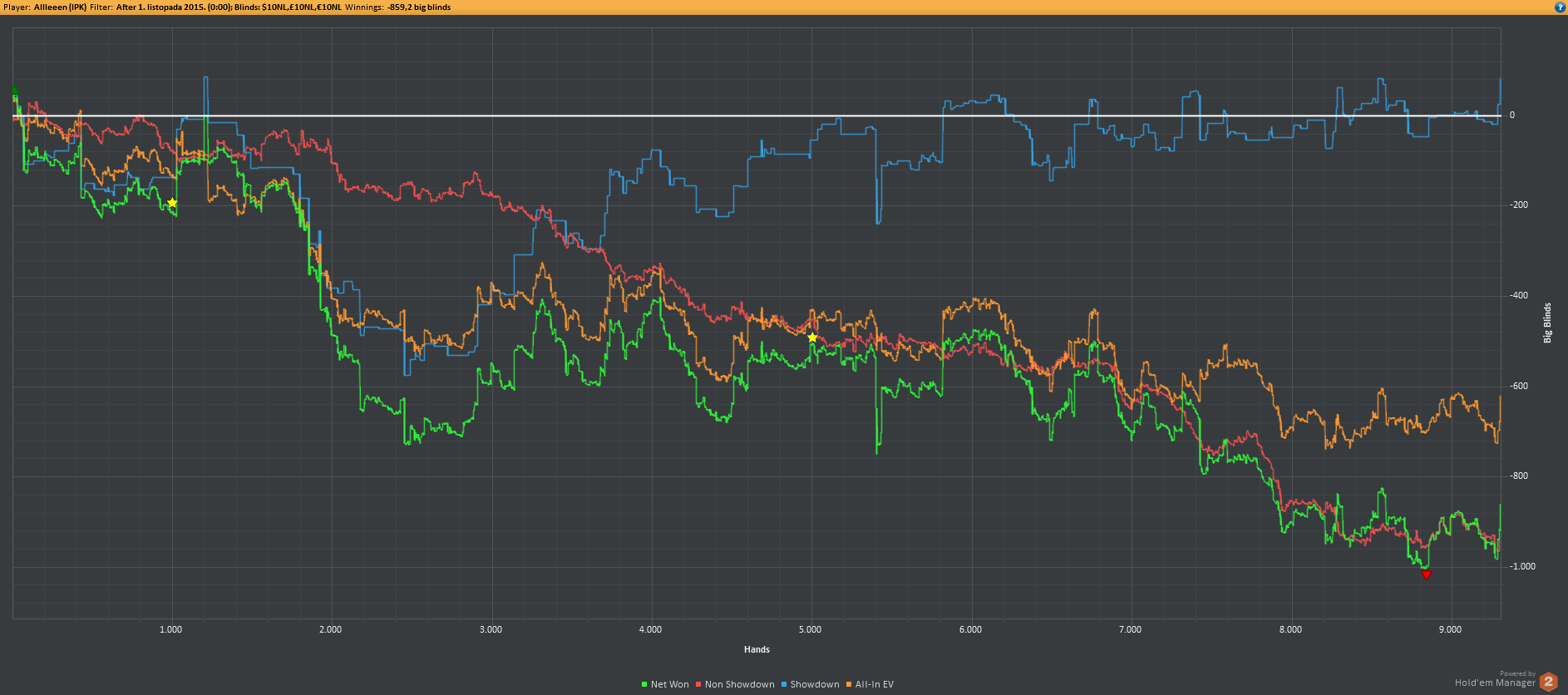This screenshot has height=695, width=1568.
Task: Click the orange swatch beside All-In EV
Action: [x=849, y=684]
